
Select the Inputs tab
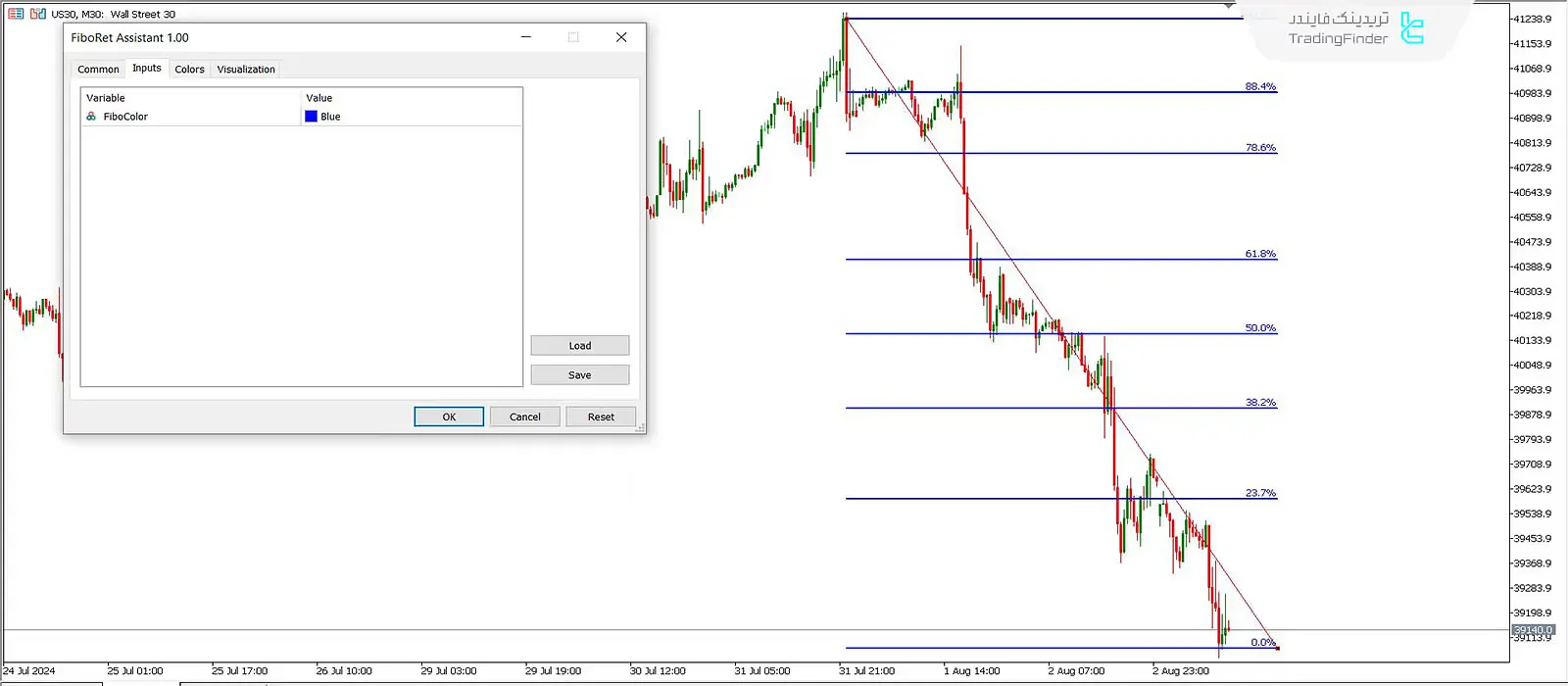point(147,69)
